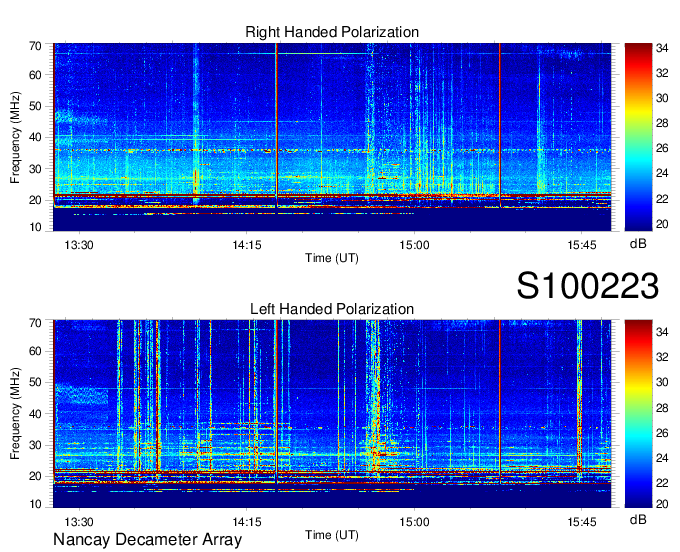Click the S100223 observation label
Image resolution: width=680 pixels, height=552 pixels.
(x=588, y=286)
